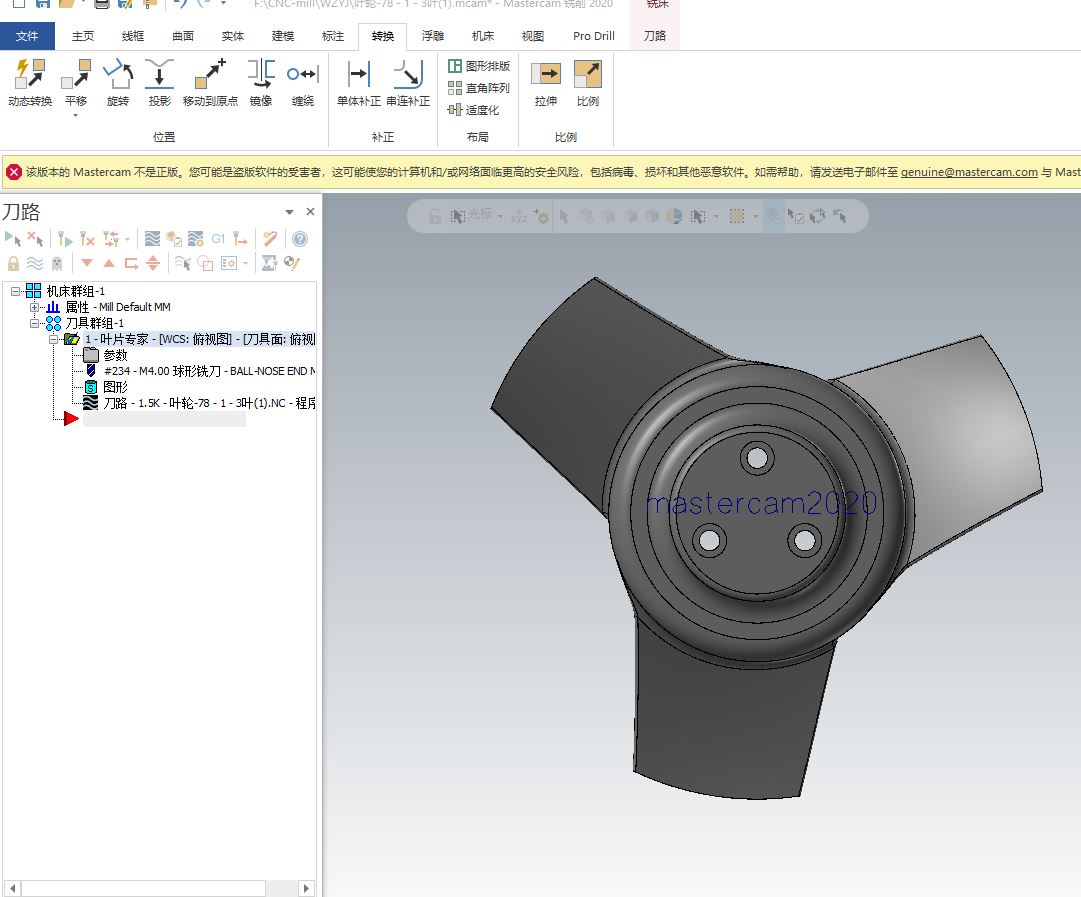Select the 刀路 - 1.5K NC file item
Image resolution: width=1081 pixels, height=897 pixels.
point(209,403)
